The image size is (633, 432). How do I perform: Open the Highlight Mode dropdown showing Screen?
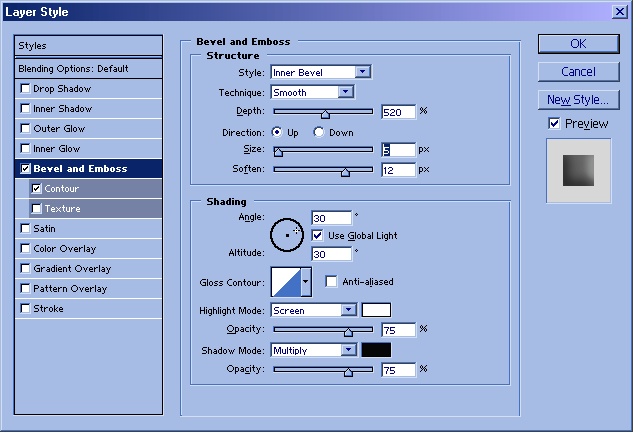pos(314,310)
